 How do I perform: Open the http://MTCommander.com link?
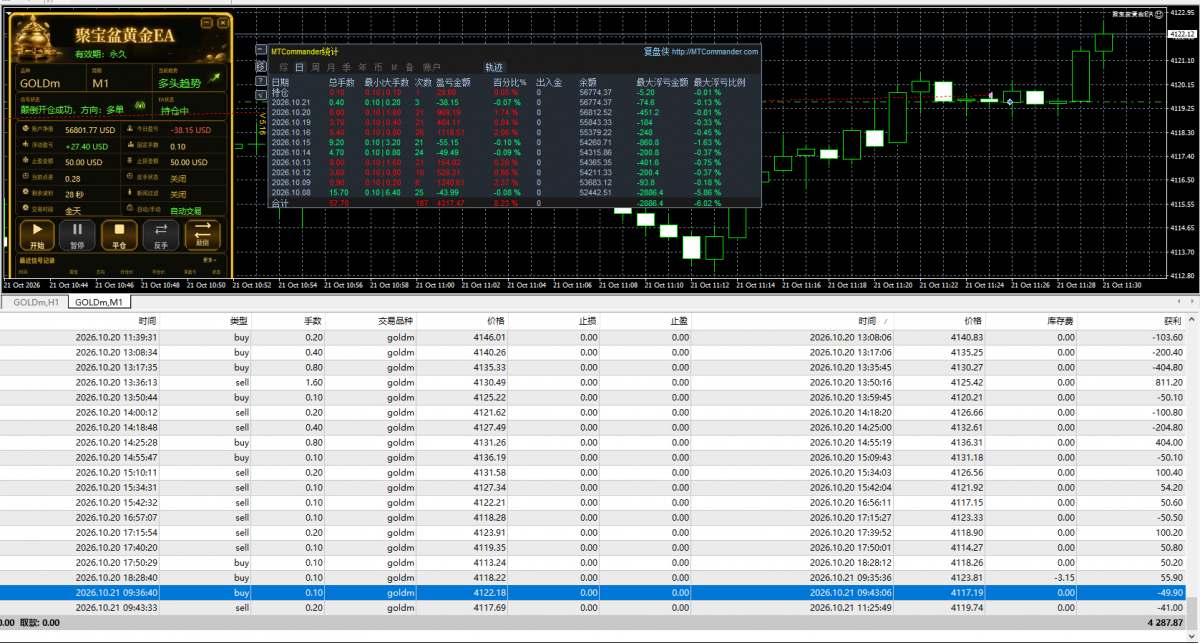point(715,51)
